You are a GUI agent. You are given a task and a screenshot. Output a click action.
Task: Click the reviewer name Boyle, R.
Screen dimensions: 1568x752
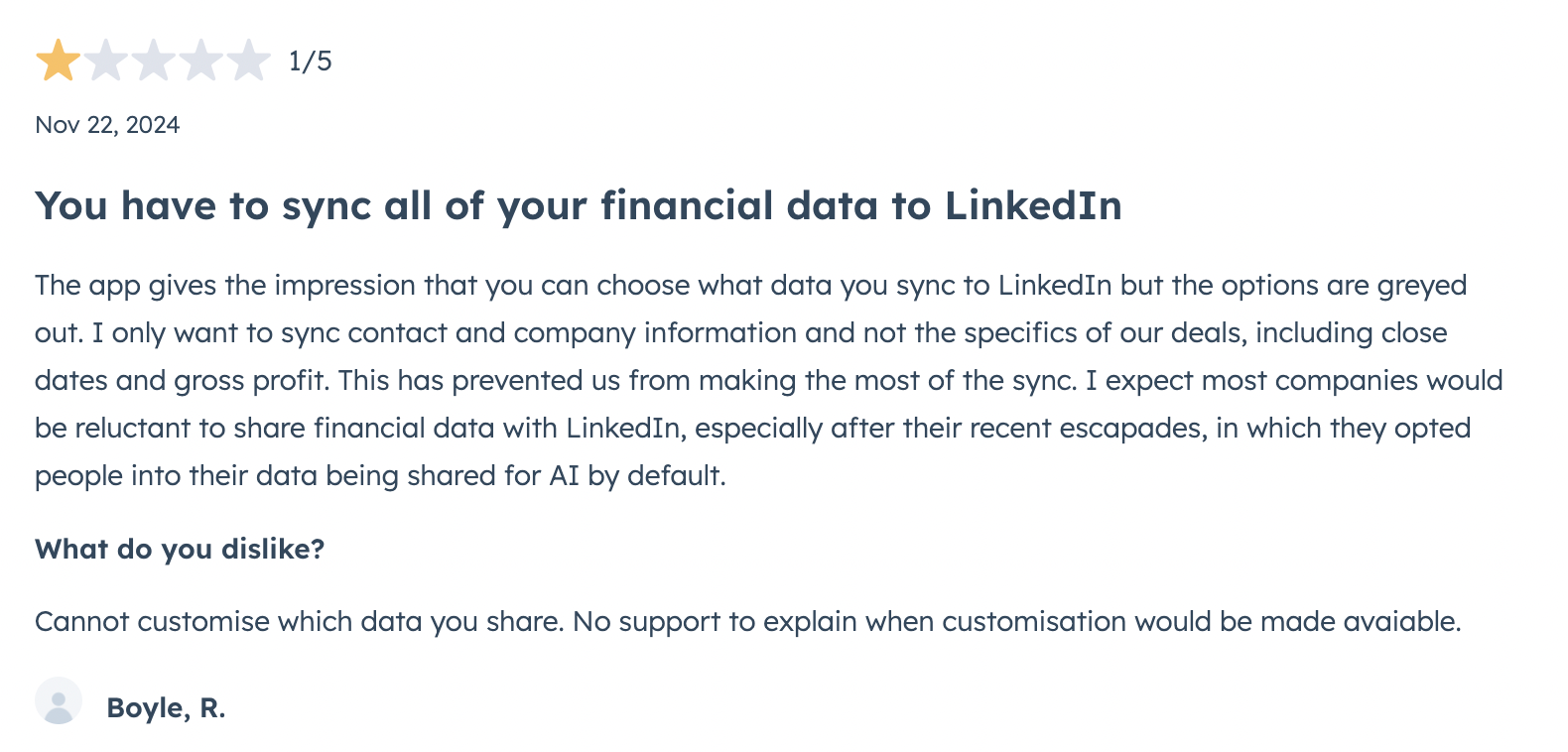pos(166,708)
